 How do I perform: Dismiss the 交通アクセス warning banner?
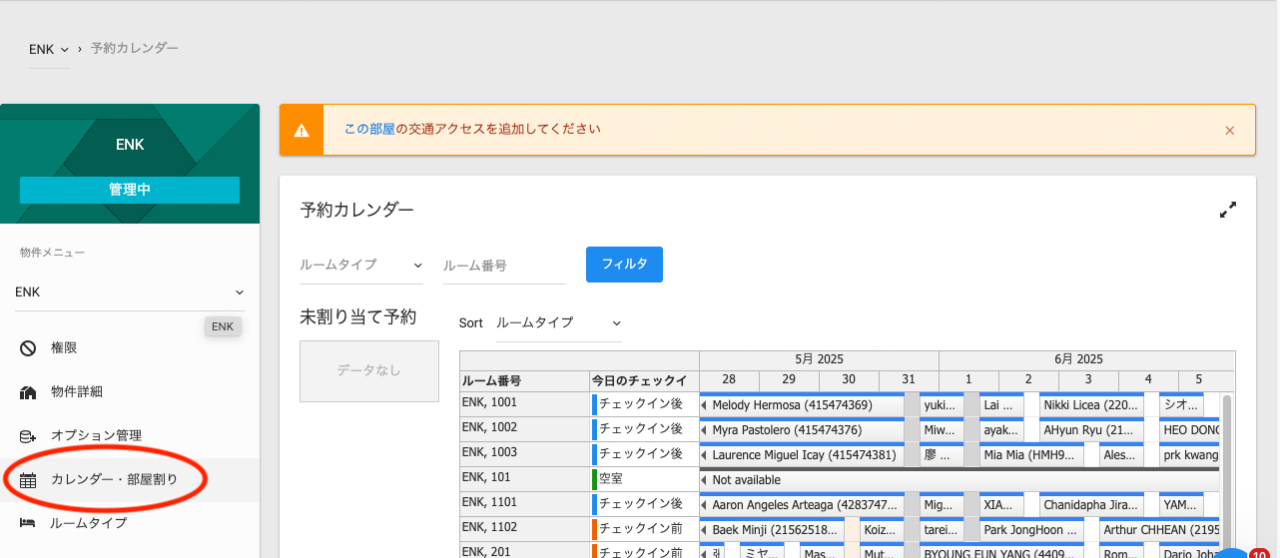[1229, 131]
